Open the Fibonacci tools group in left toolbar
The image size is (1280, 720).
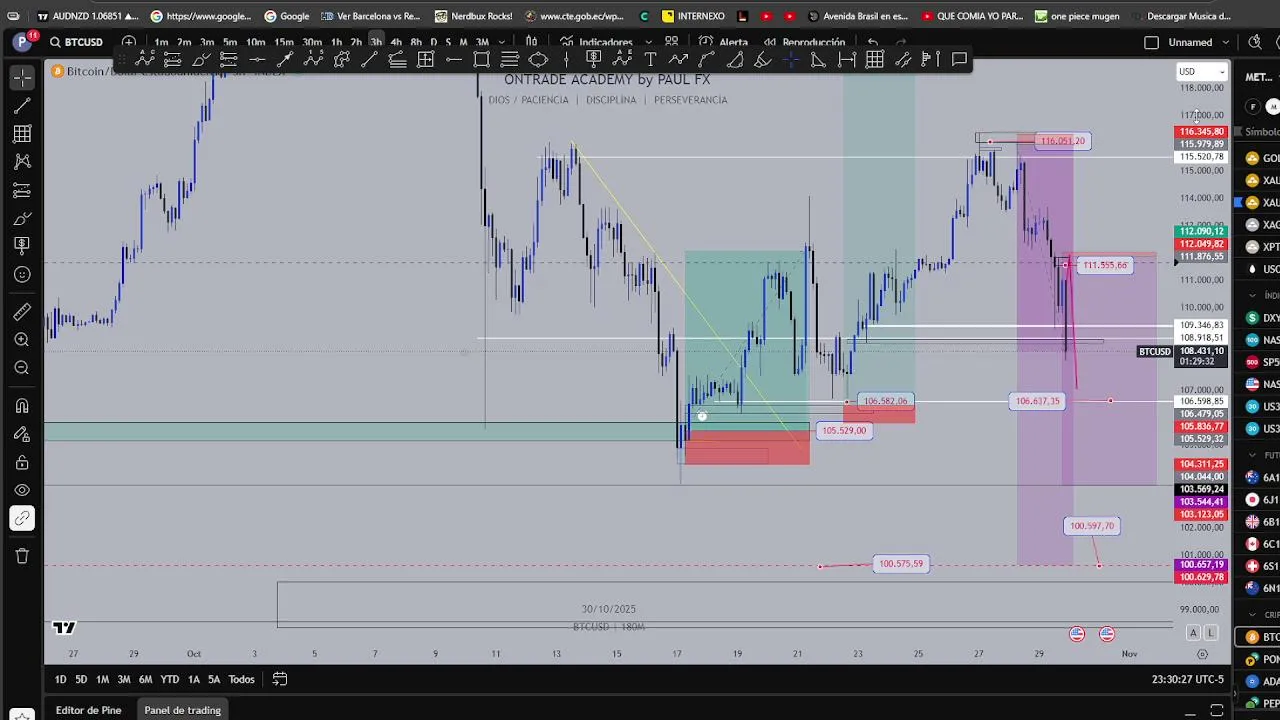(22, 133)
